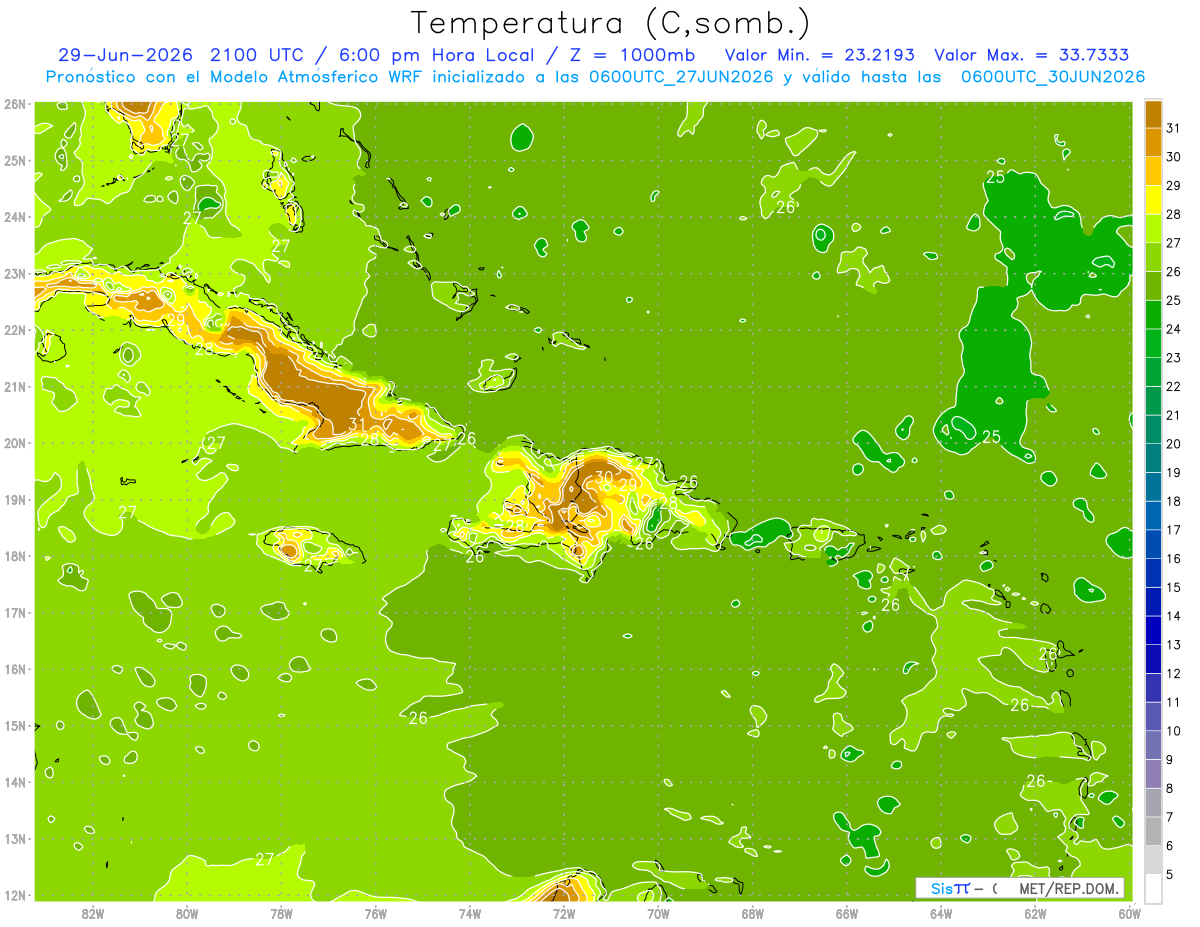Image resolution: width=1200 pixels, height=927 pixels.
Task: Click the colorbar label '11'
Action: (x=1173, y=702)
